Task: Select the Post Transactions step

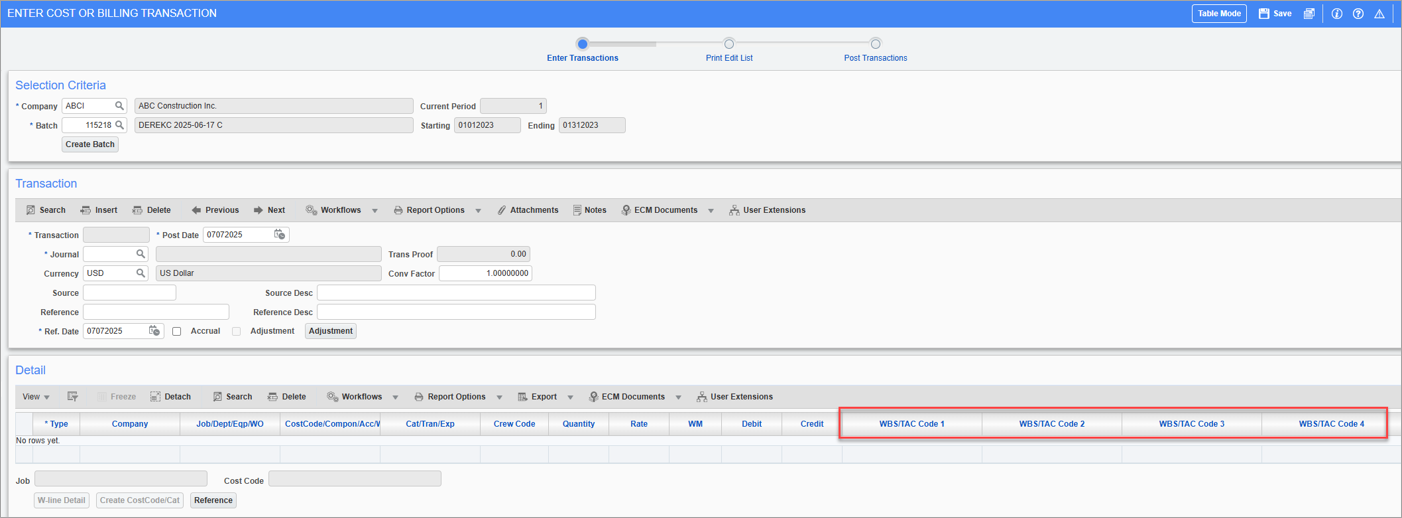Action: (875, 44)
